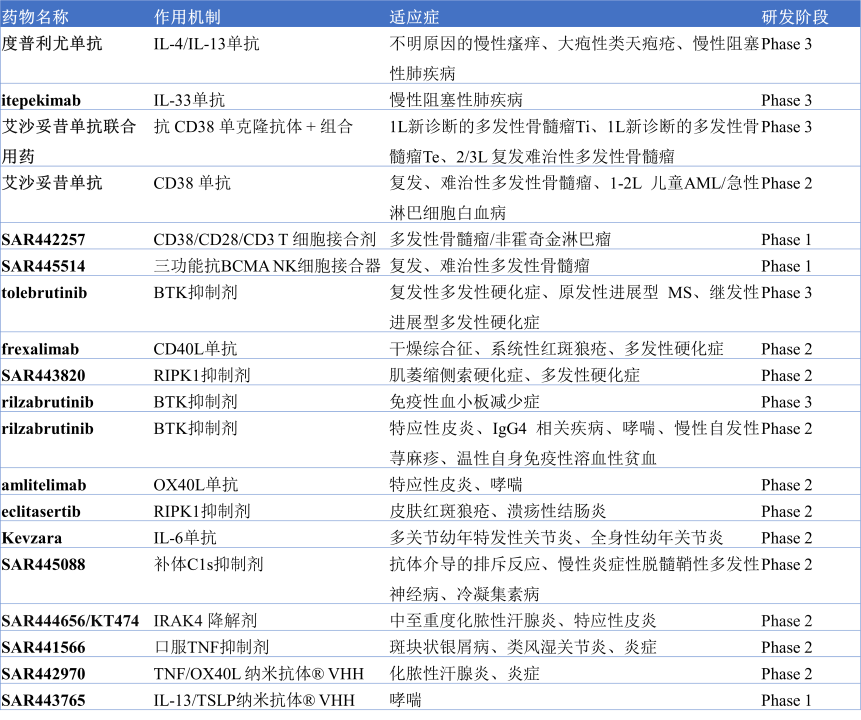Select the 研发阶段 column header

(795, 17)
